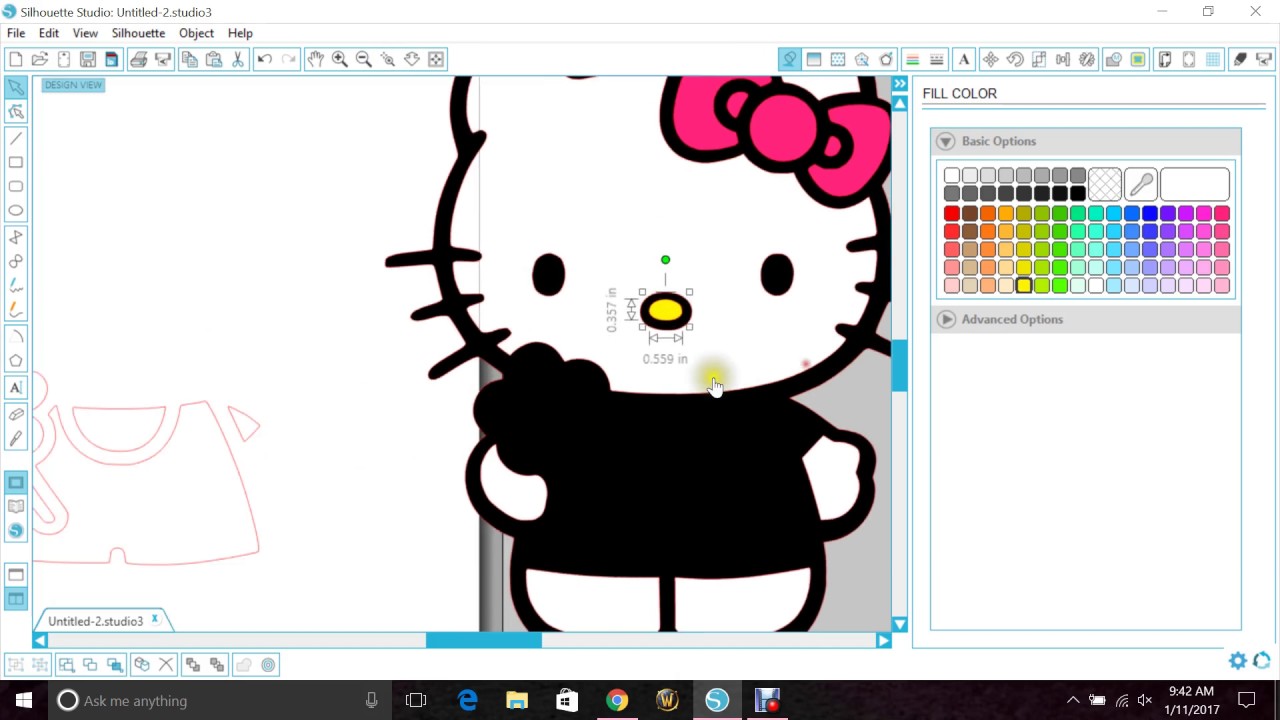Open the View menu
The height and width of the screenshot is (720, 1280).
tap(85, 33)
